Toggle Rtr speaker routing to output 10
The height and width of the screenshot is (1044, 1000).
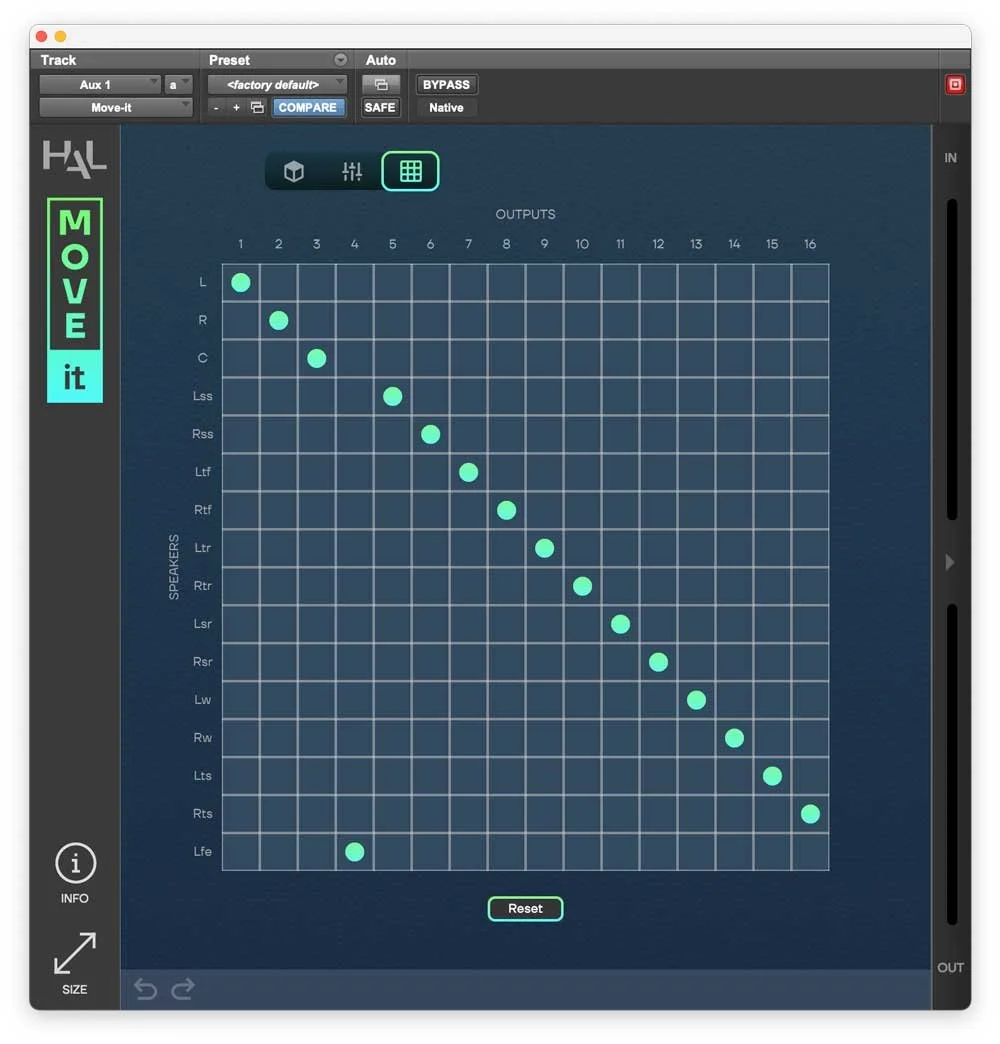(583, 586)
